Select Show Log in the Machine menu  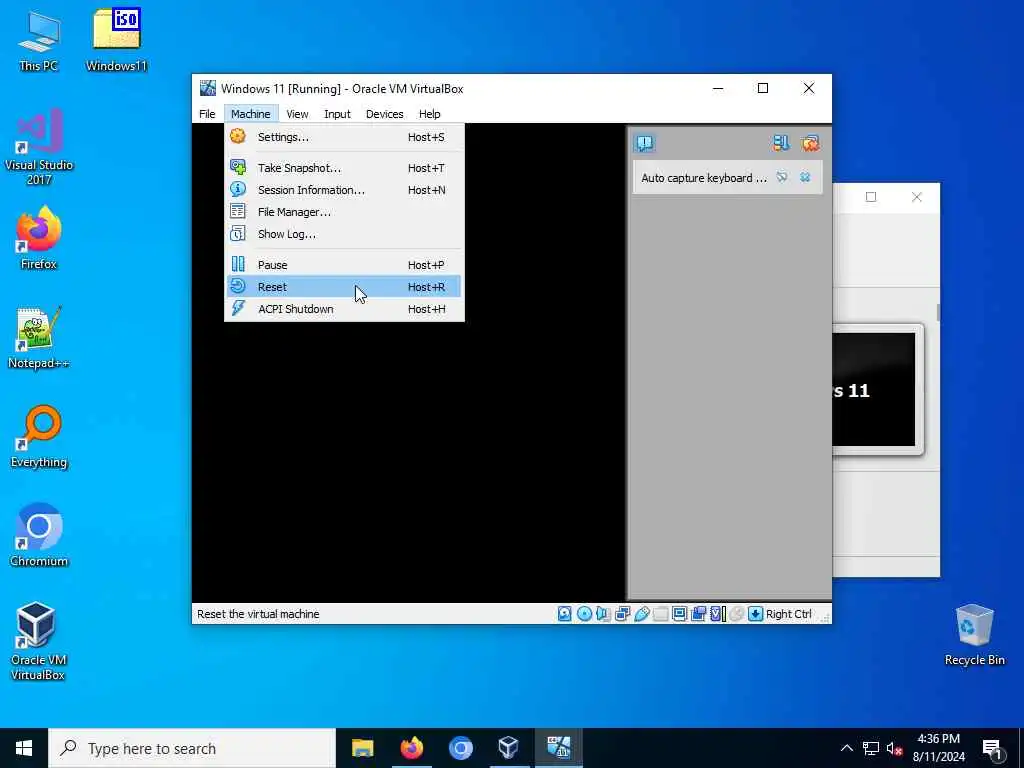click(x=344, y=234)
